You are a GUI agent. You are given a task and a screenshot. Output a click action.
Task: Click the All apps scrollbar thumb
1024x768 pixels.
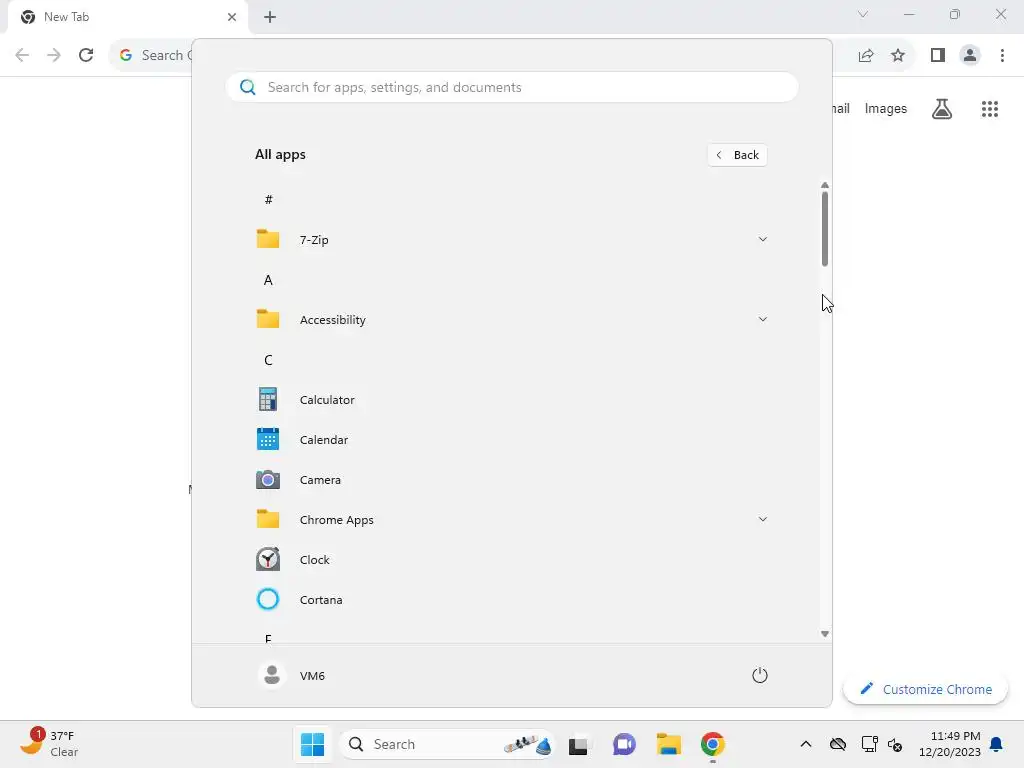825,229
